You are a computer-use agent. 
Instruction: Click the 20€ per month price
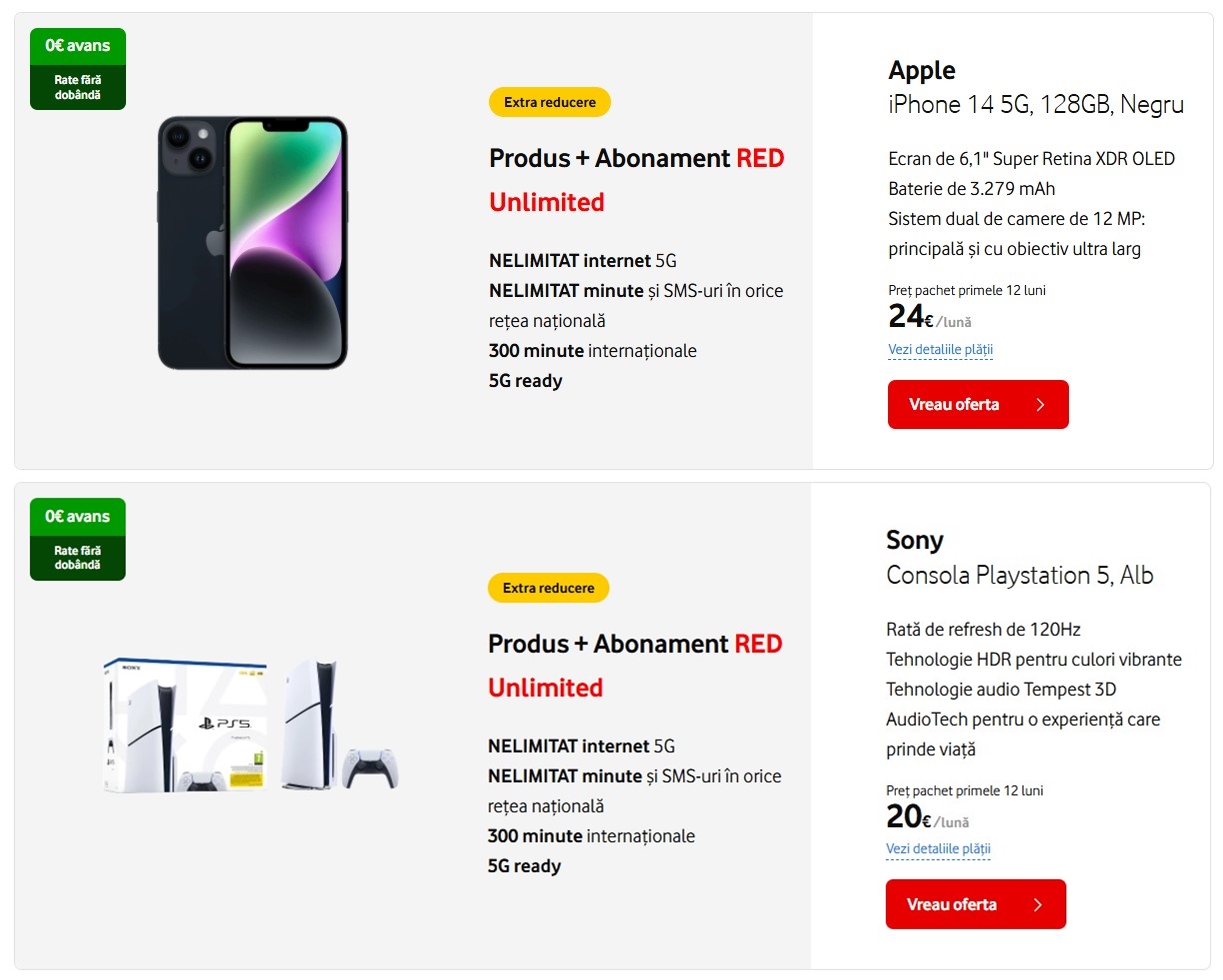click(x=928, y=817)
